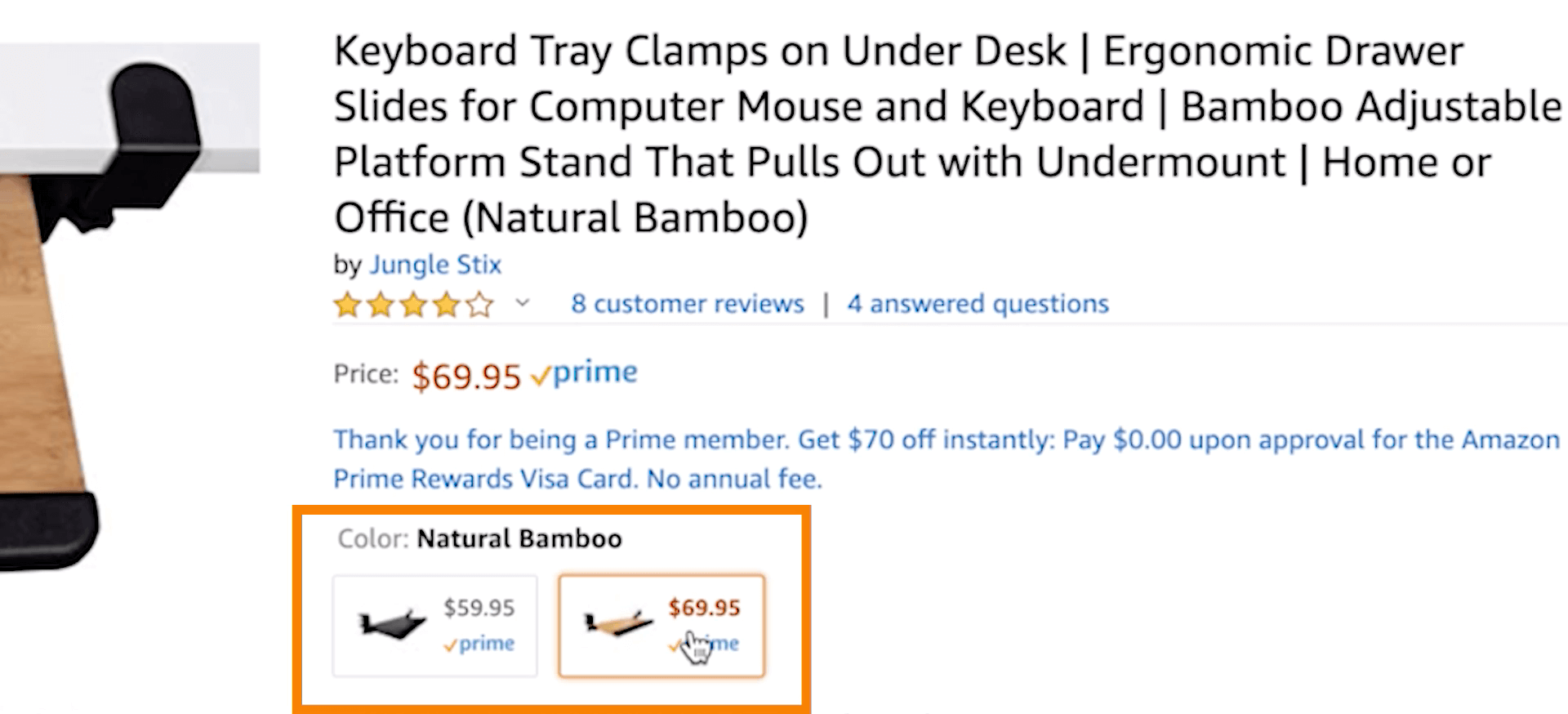Click the main $69.95 price
Viewport: 1568px width, 714px height.
466,377
